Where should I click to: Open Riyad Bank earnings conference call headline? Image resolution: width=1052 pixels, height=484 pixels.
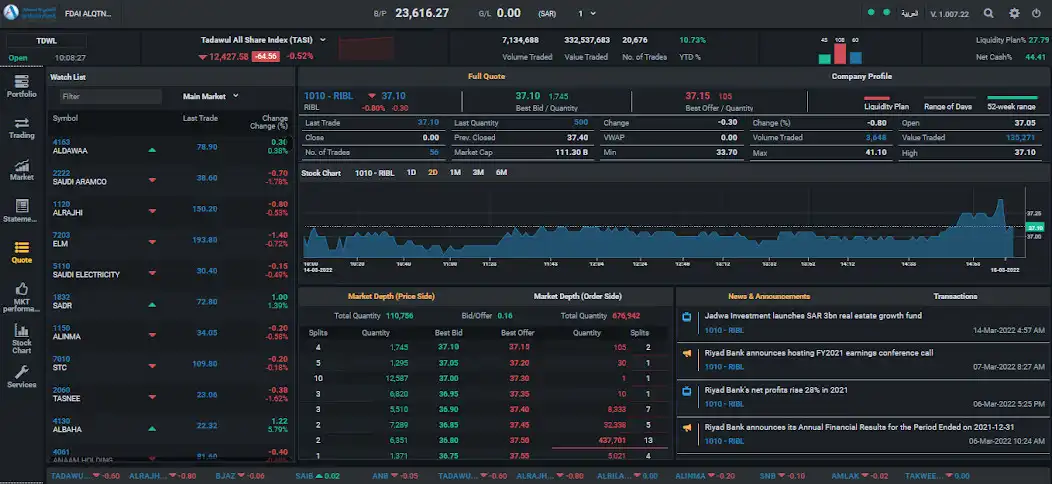point(819,352)
